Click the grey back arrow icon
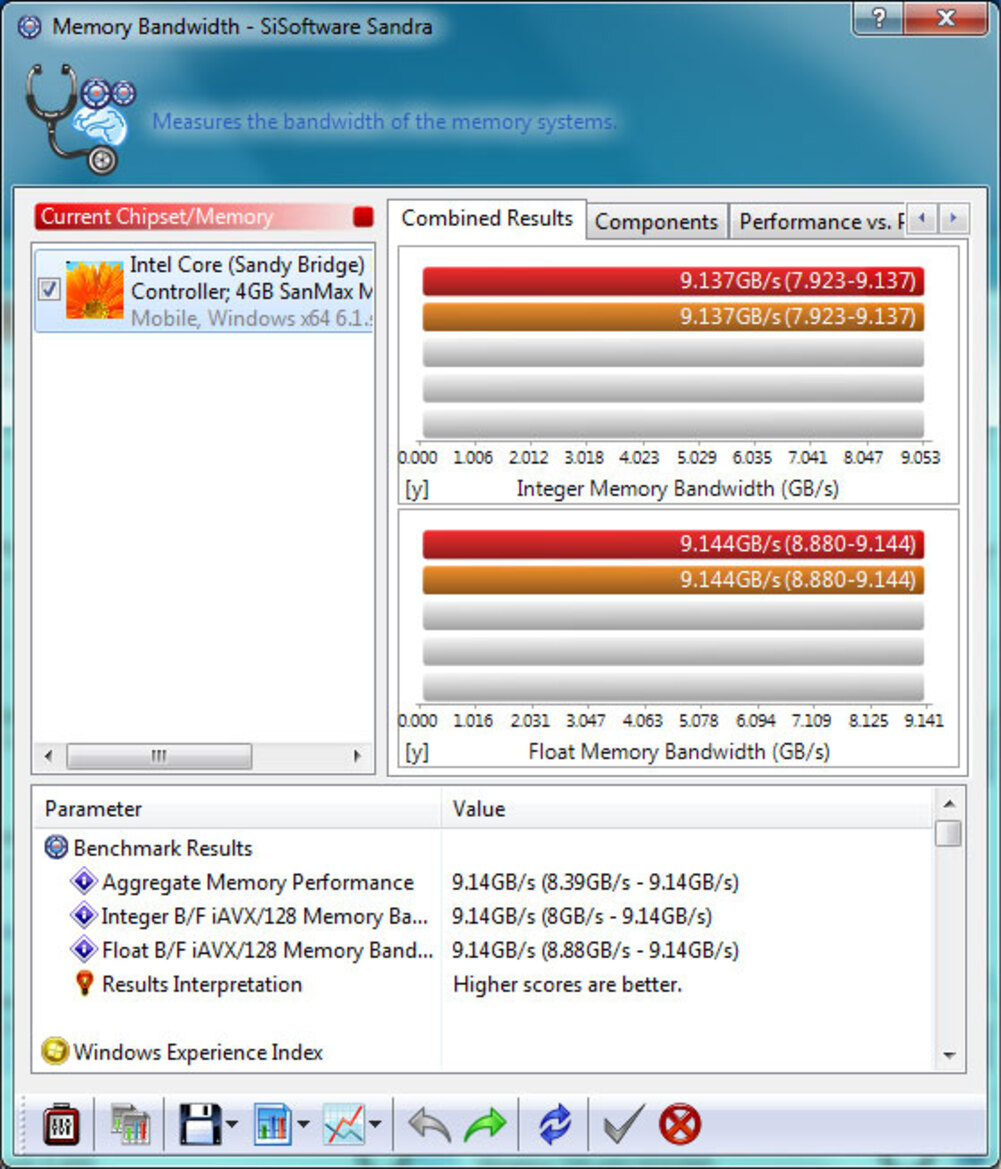The height and width of the screenshot is (1169, 1001). click(429, 1124)
